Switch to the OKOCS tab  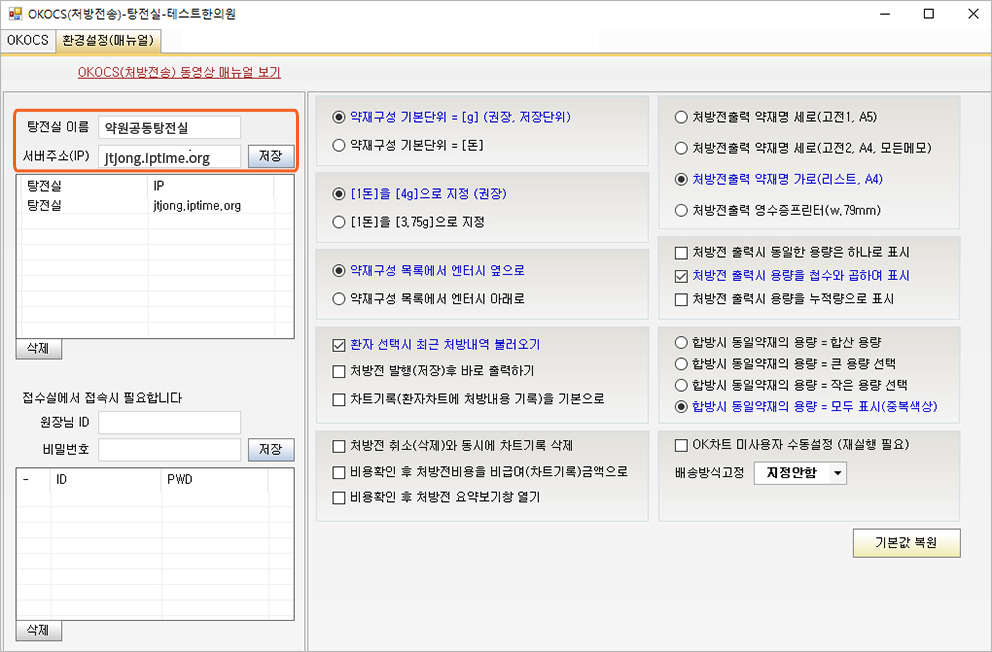tap(28, 40)
